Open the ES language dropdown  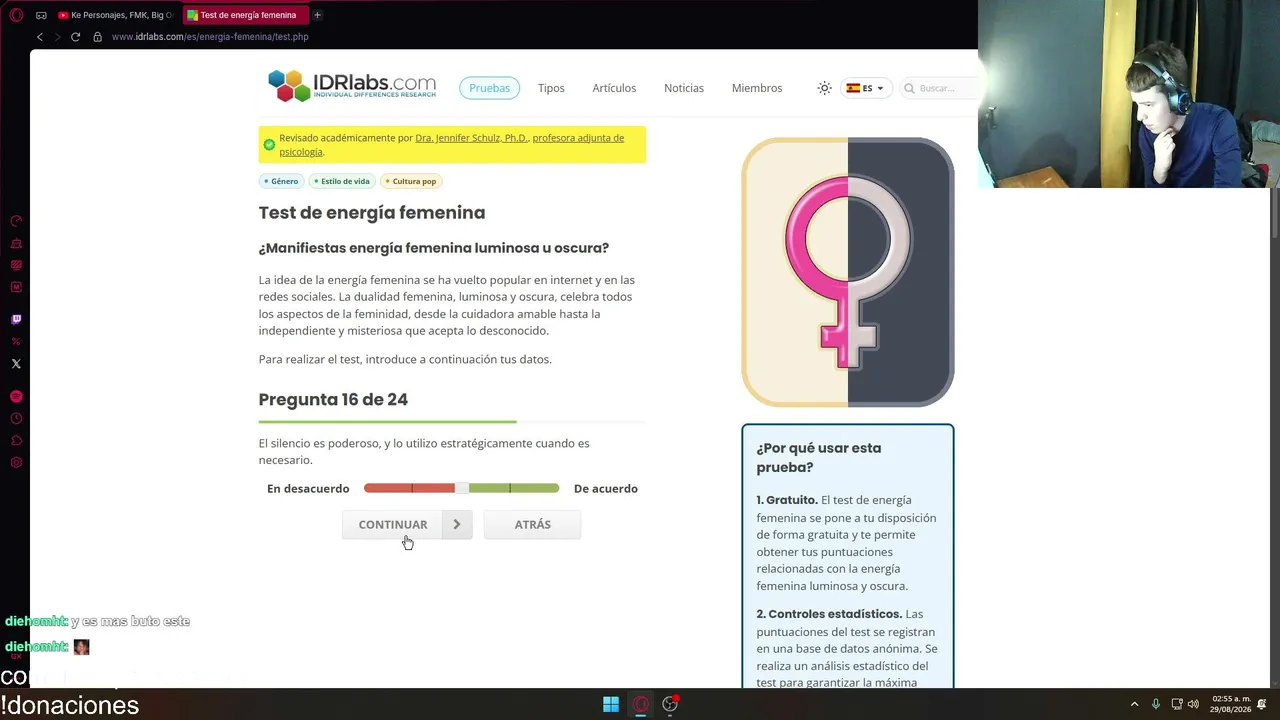866,88
